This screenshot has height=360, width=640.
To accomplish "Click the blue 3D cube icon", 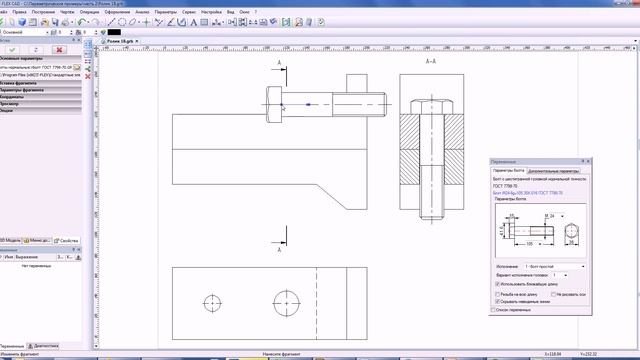I will pos(22,22).
